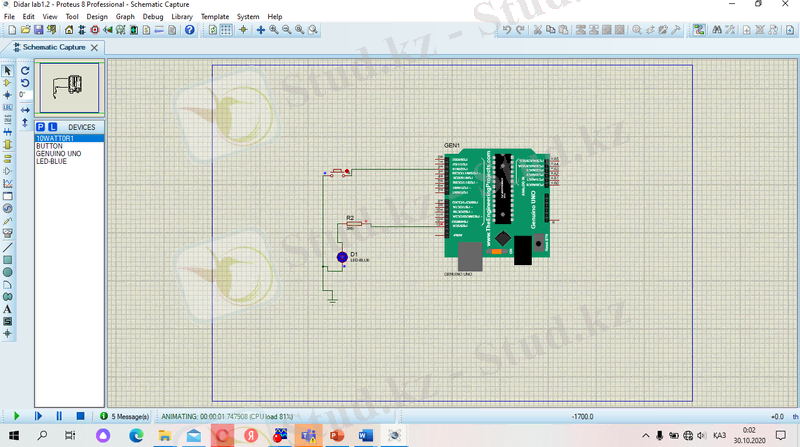
Task: Click the Save Project toolbar icon
Action: click(39, 30)
